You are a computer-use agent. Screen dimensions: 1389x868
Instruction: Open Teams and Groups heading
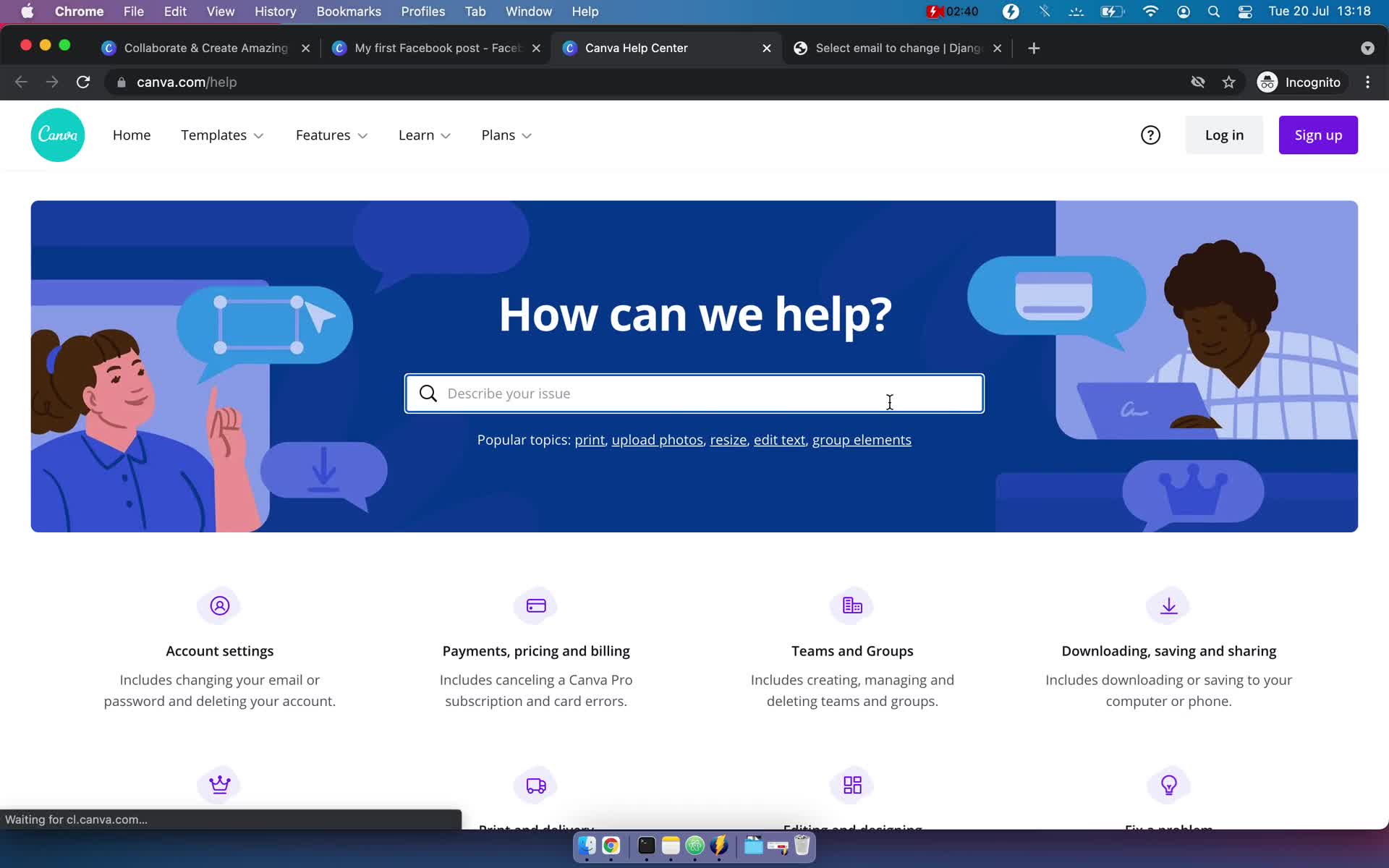tap(852, 651)
